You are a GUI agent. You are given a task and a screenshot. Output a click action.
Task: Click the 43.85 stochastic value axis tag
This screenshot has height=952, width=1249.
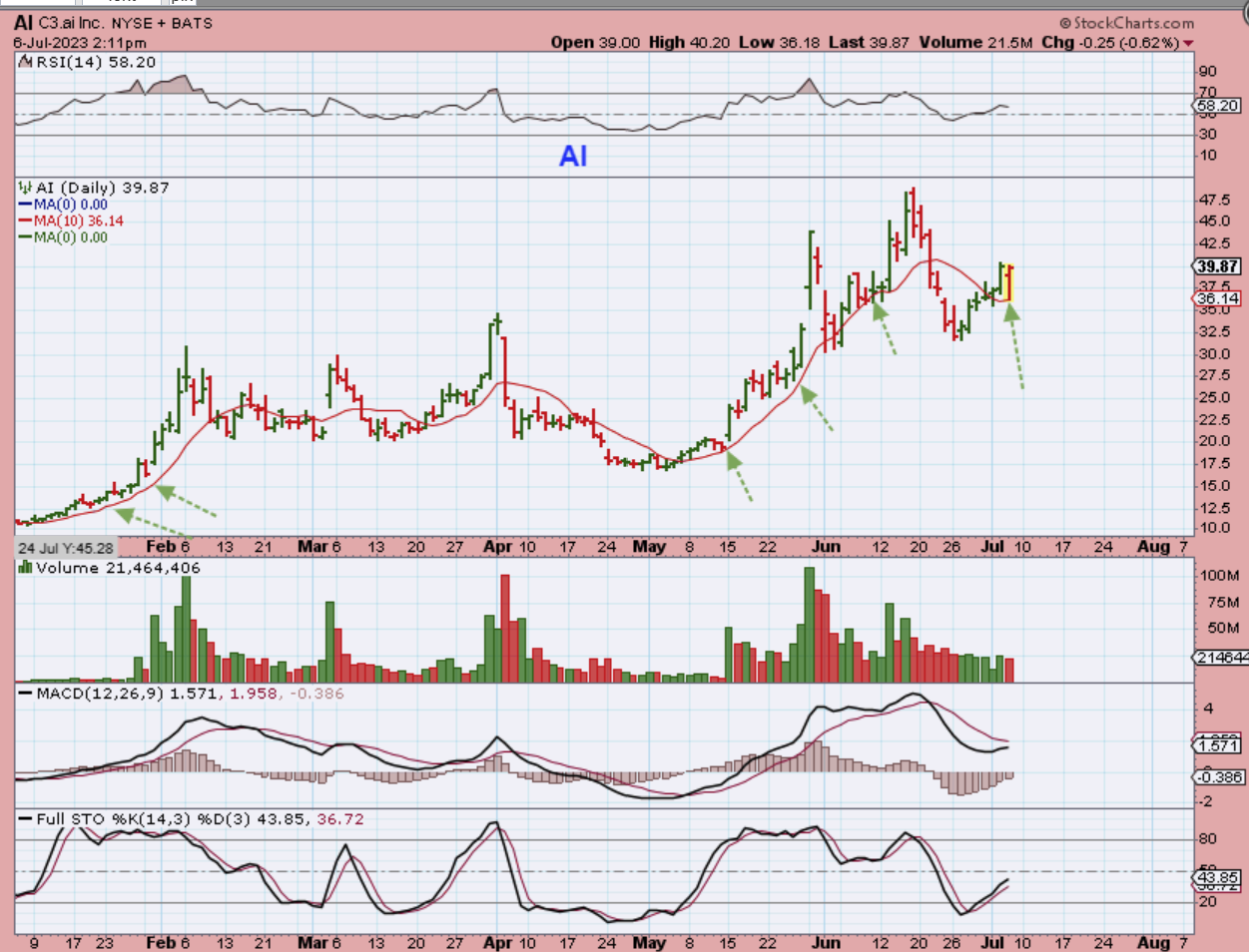point(1218,877)
